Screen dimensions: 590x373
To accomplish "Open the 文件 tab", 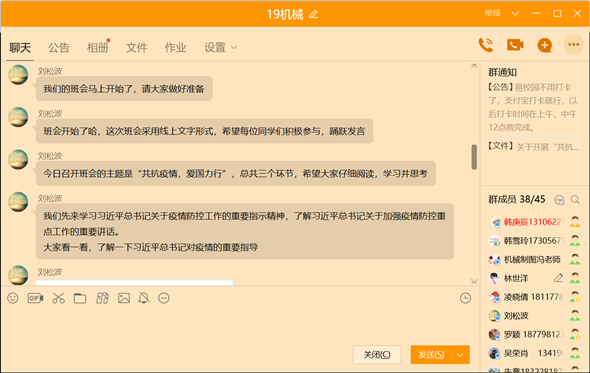I will click(x=137, y=48).
